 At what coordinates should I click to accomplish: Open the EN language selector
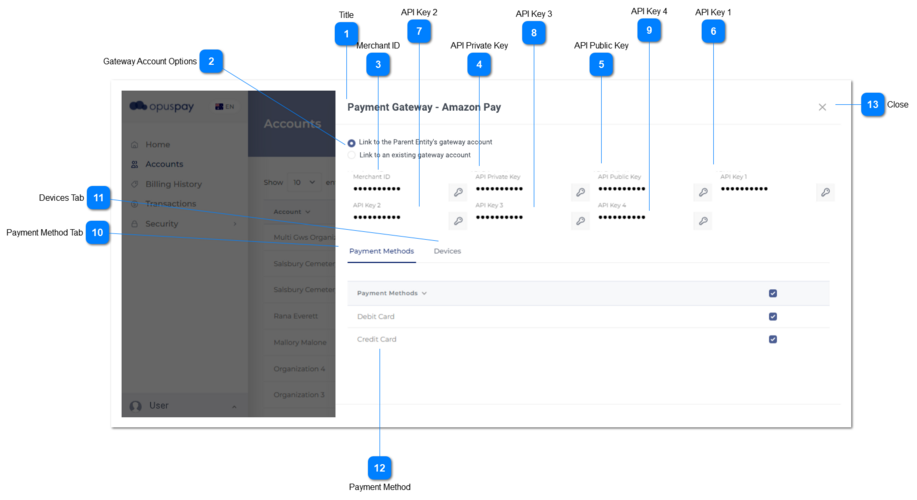click(x=224, y=106)
